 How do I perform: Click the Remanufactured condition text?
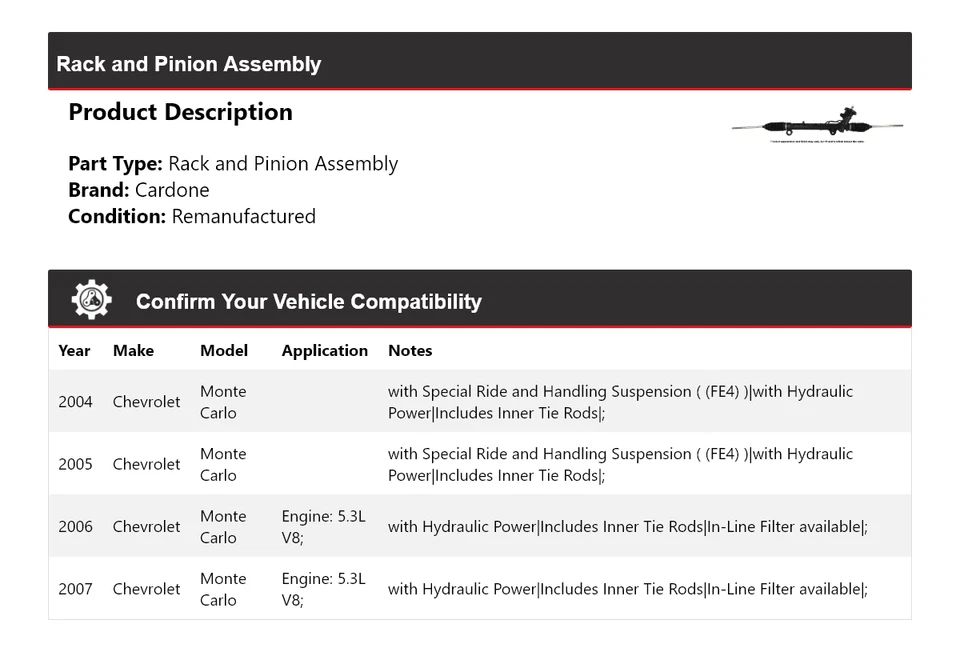pos(243,216)
